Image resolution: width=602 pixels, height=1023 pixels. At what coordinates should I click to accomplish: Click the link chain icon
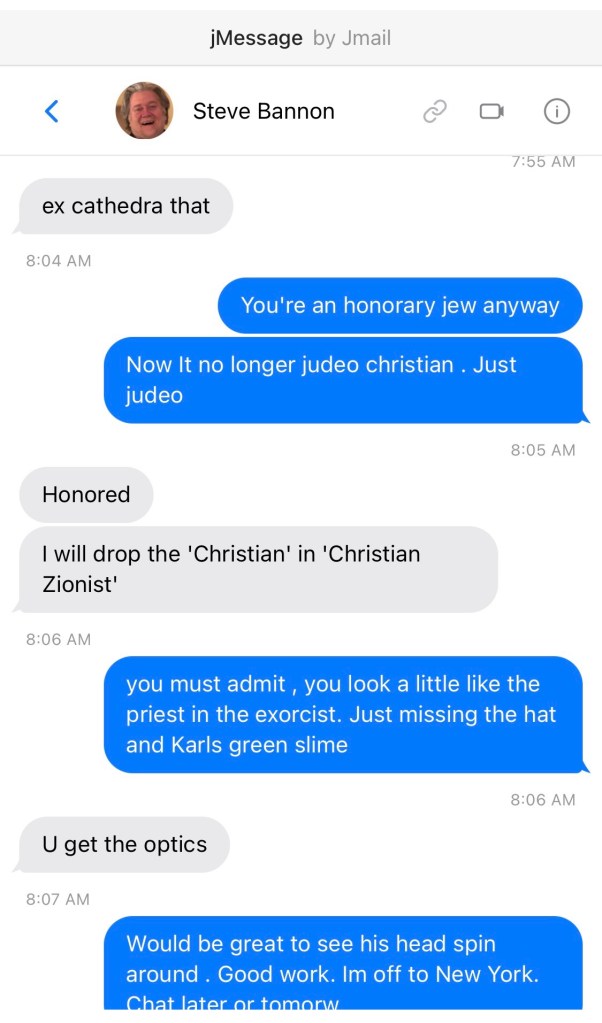click(435, 112)
